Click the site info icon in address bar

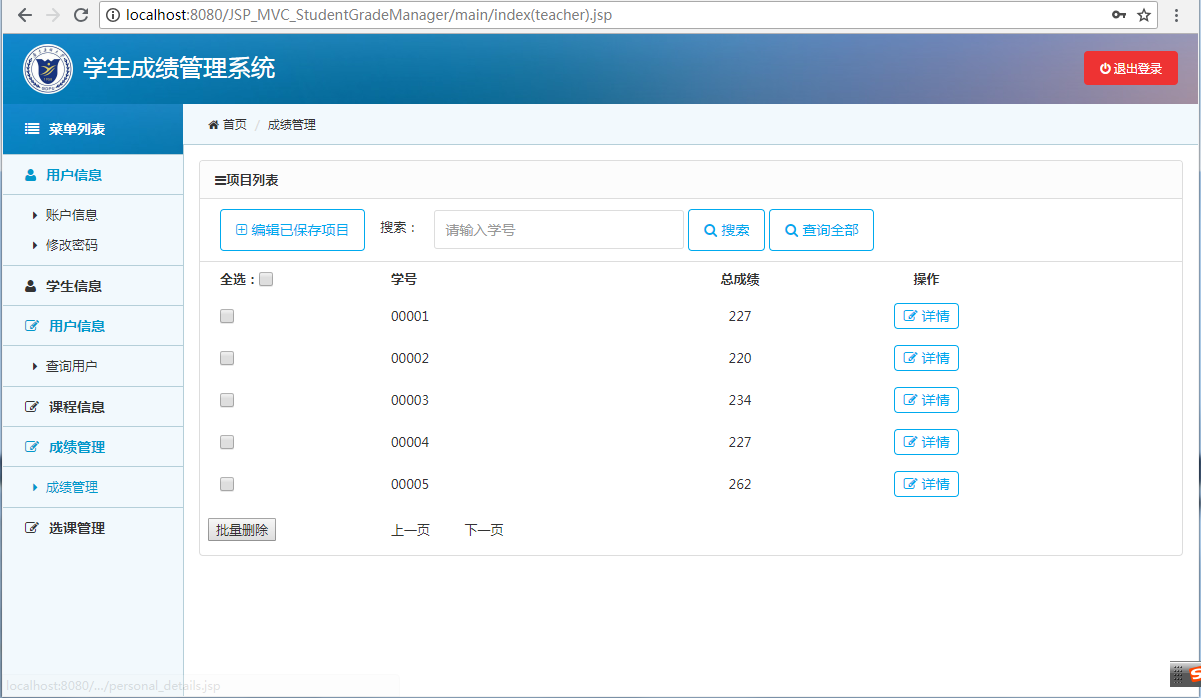113,15
